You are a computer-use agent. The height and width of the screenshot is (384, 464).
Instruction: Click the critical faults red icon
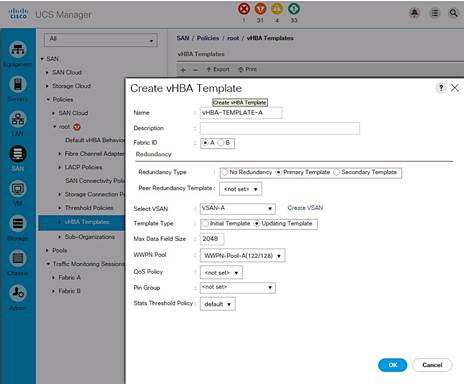click(244, 9)
